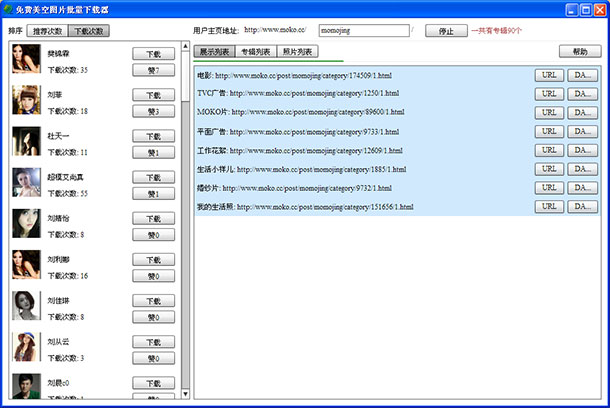Click the green app icon in the title bar

click(8, 9)
